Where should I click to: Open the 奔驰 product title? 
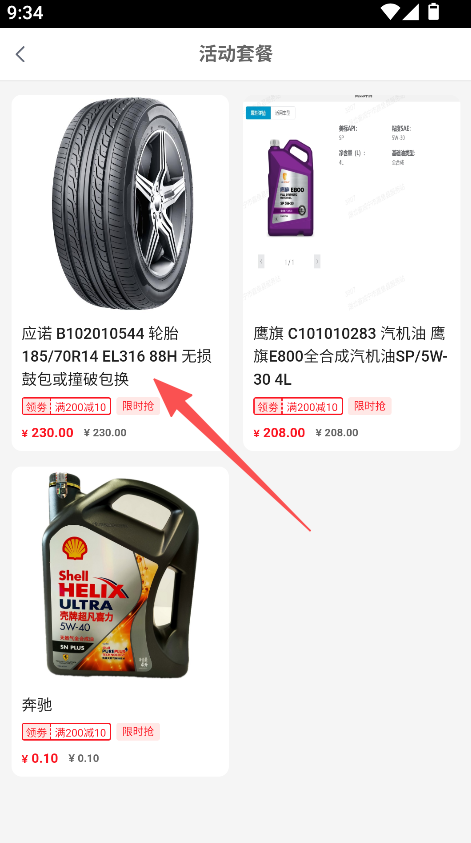[37, 705]
